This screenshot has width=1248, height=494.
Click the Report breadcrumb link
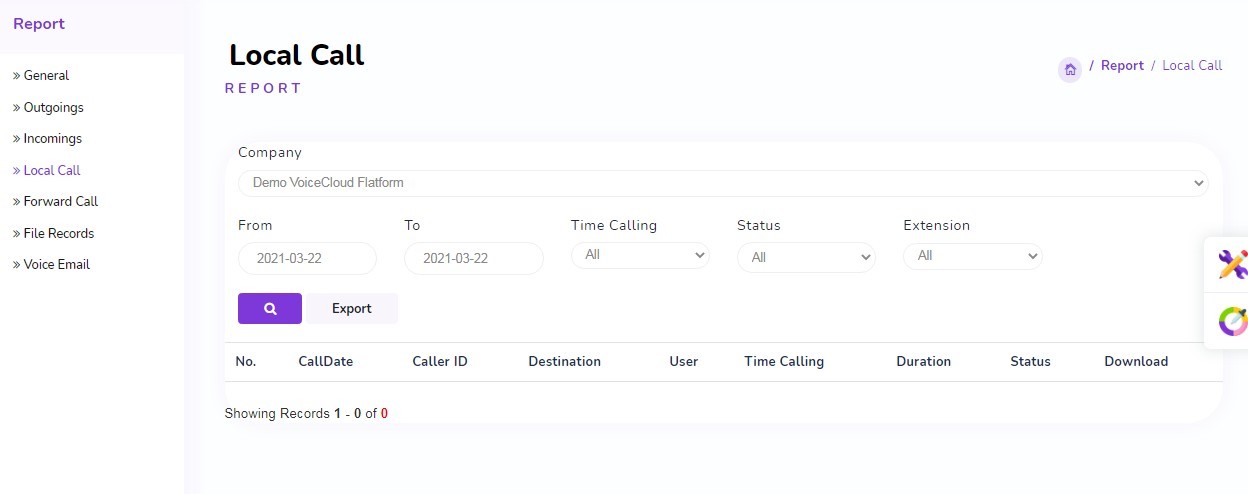point(1122,66)
